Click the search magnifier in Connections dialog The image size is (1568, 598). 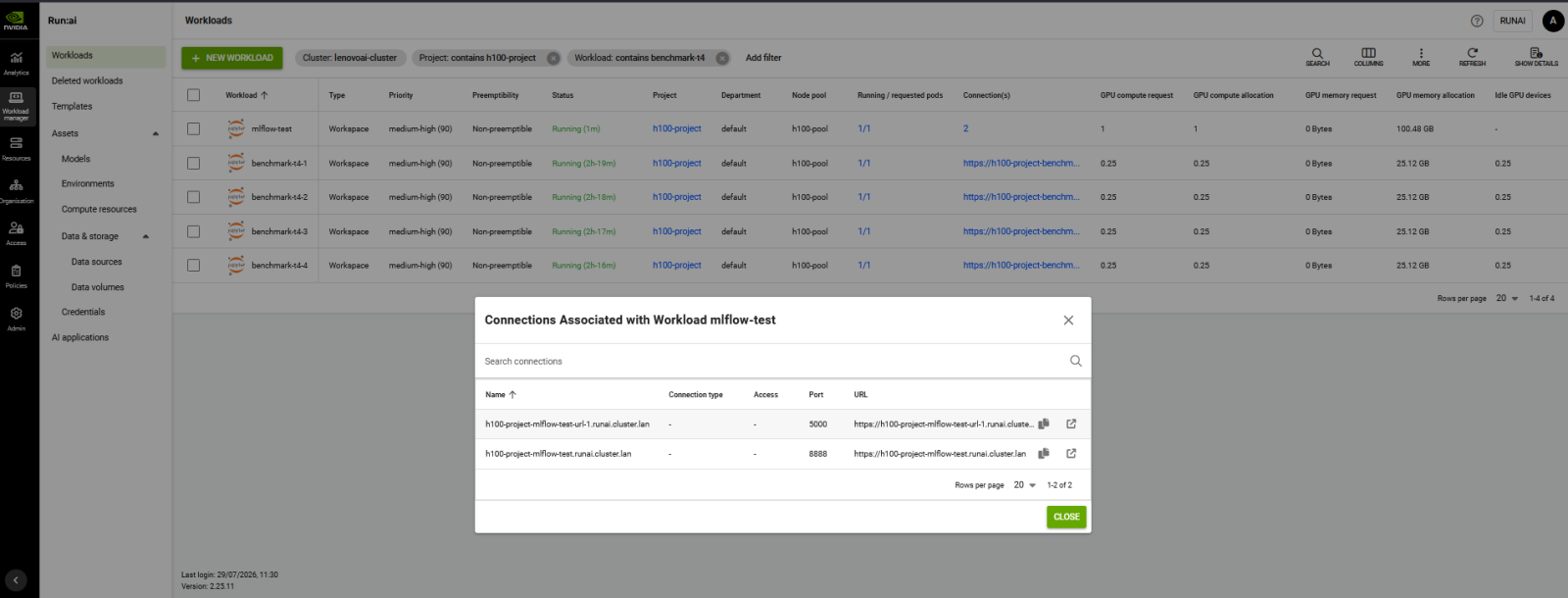pos(1075,361)
